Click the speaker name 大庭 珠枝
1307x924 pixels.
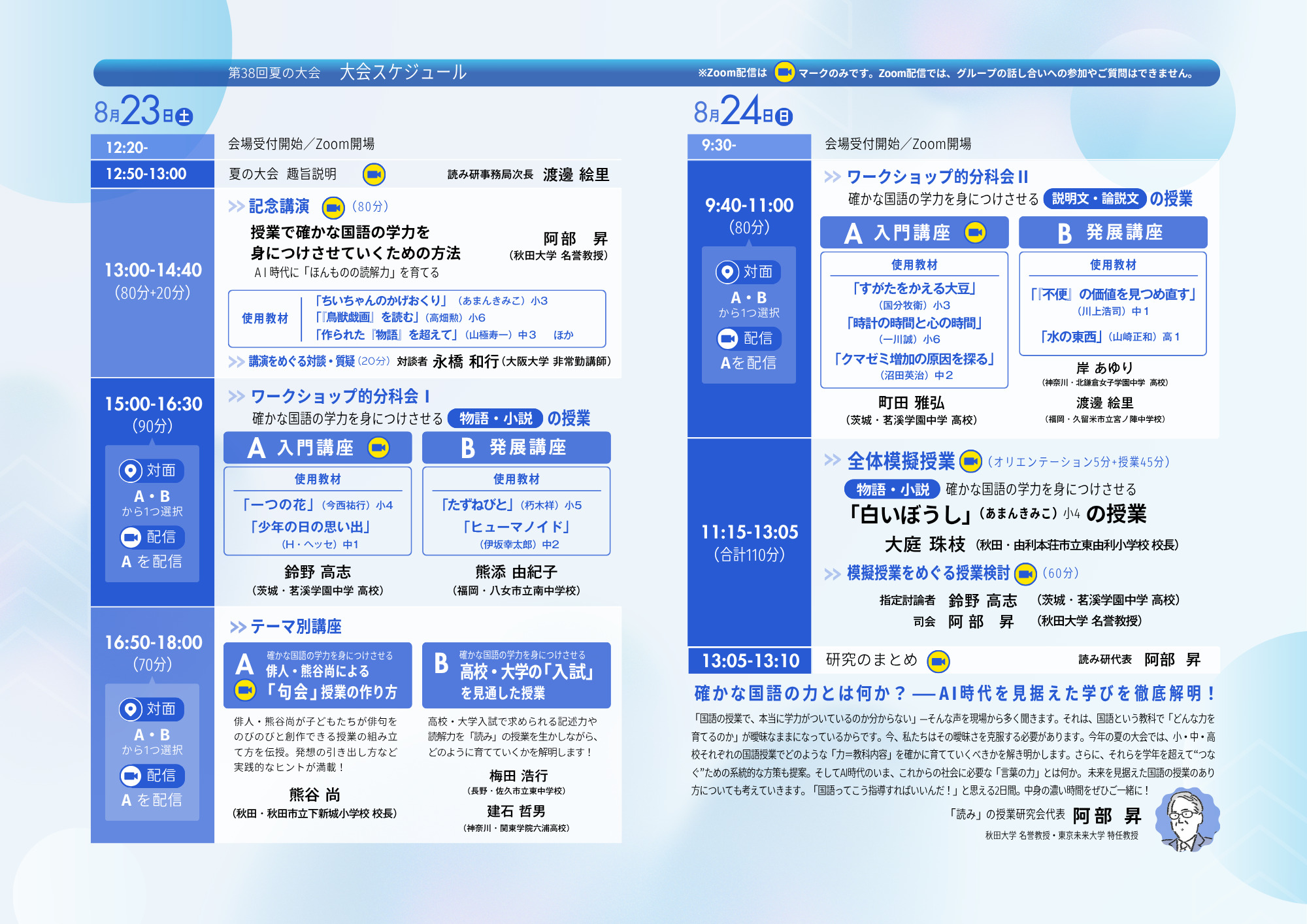925,544
